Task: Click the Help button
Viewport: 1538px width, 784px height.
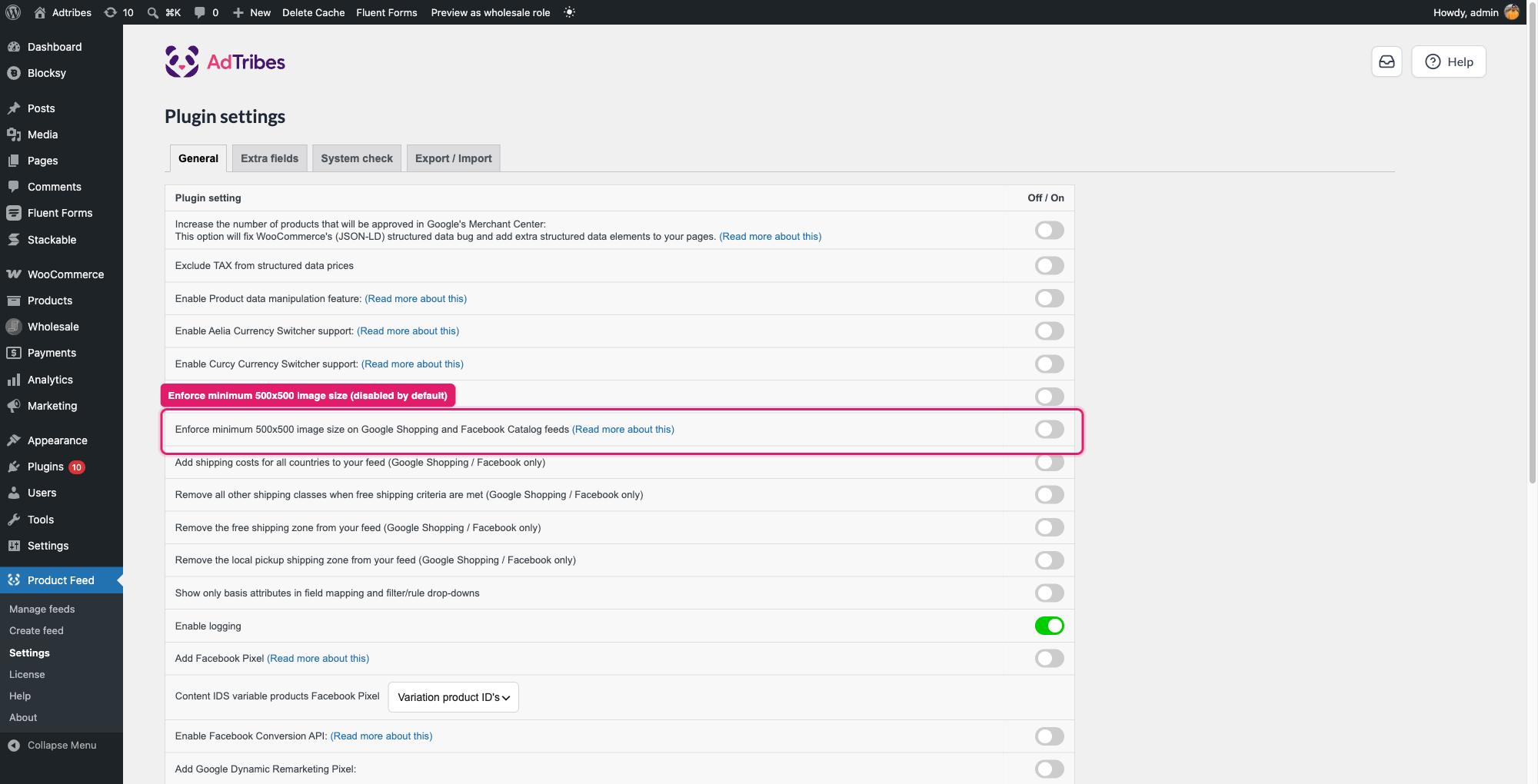Action: click(x=1449, y=61)
